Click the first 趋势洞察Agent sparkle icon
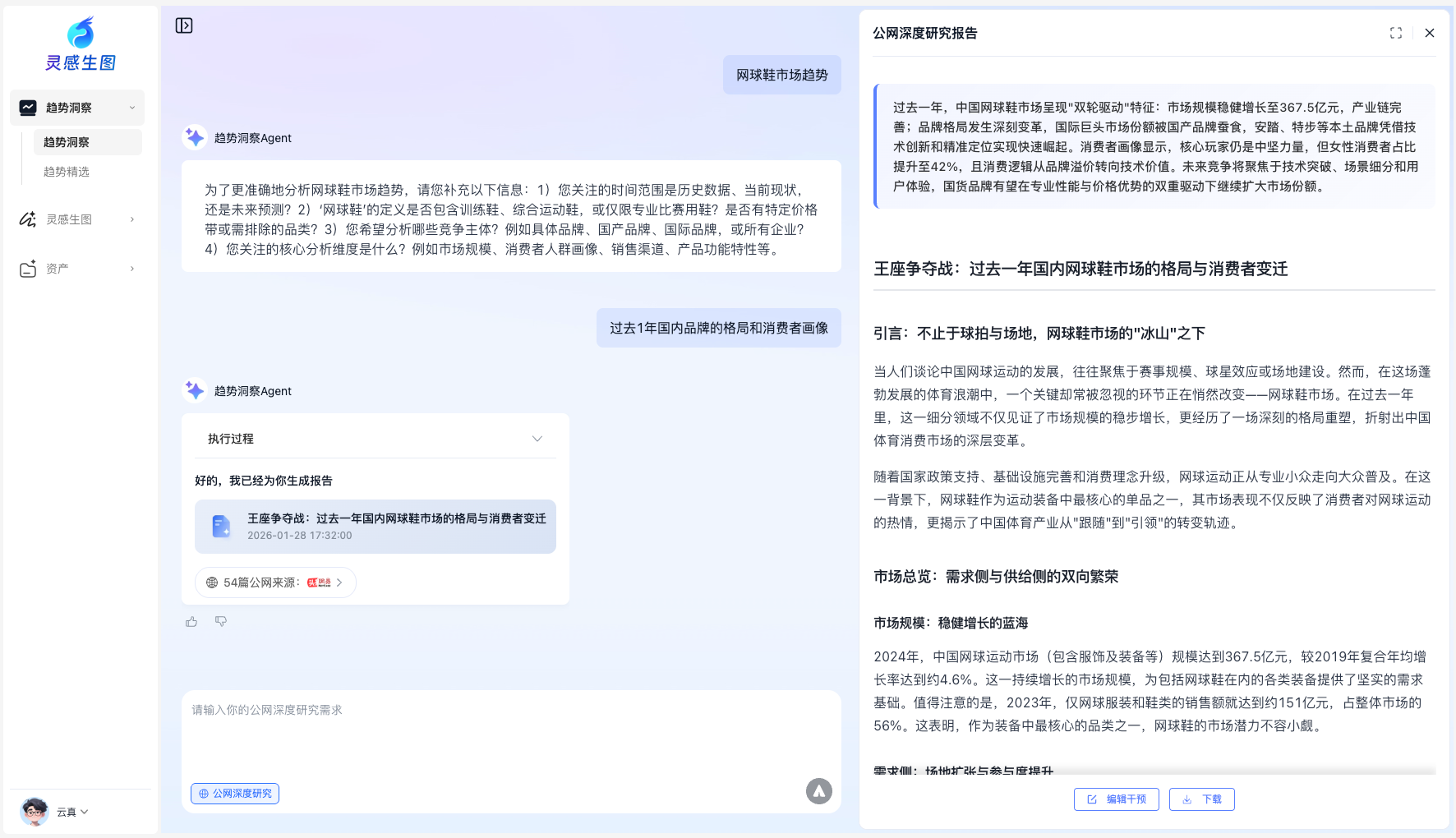The height and width of the screenshot is (838, 1456). [195, 137]
